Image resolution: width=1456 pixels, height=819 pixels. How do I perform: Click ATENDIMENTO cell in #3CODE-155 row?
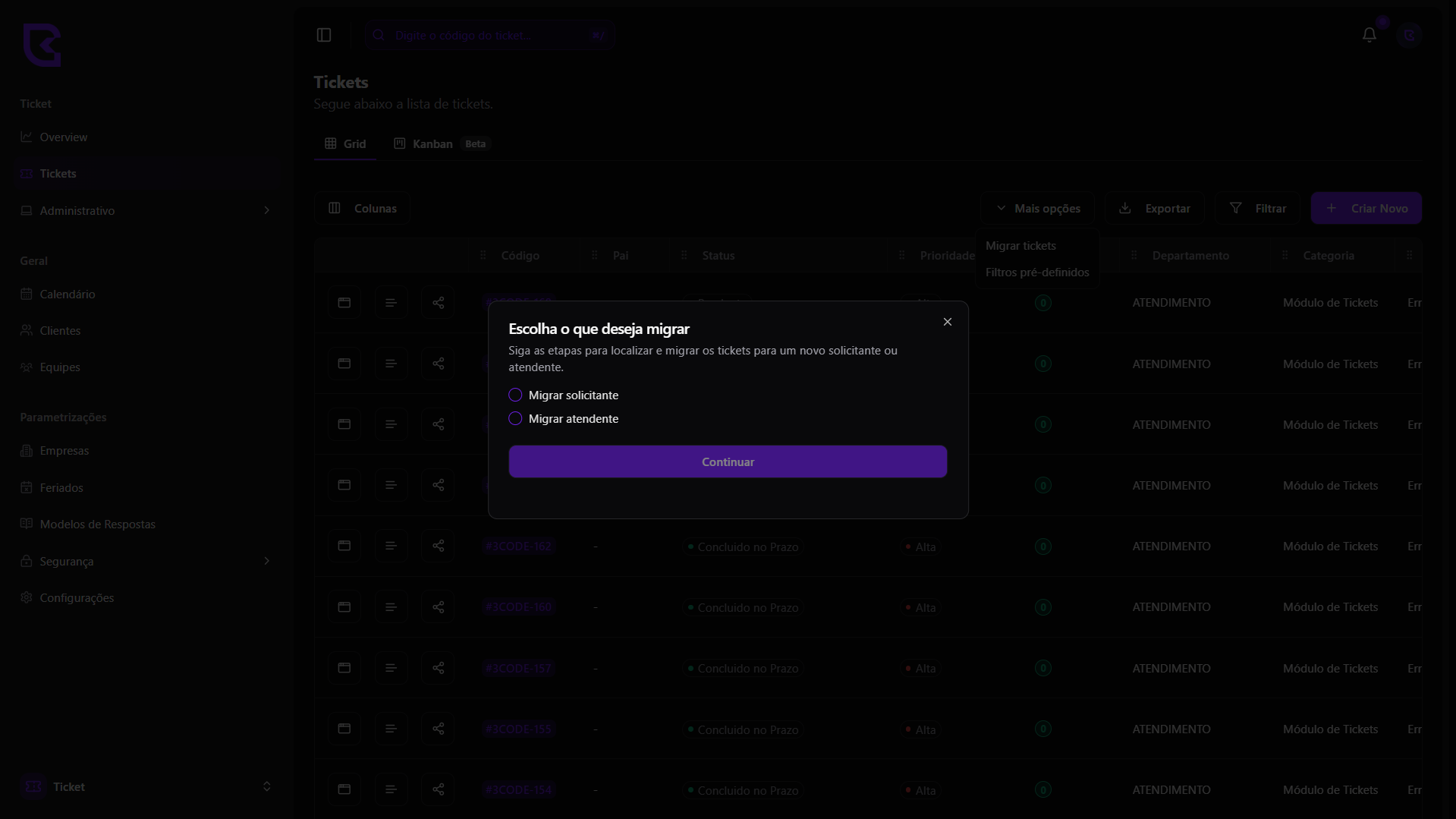(1171, 729)
